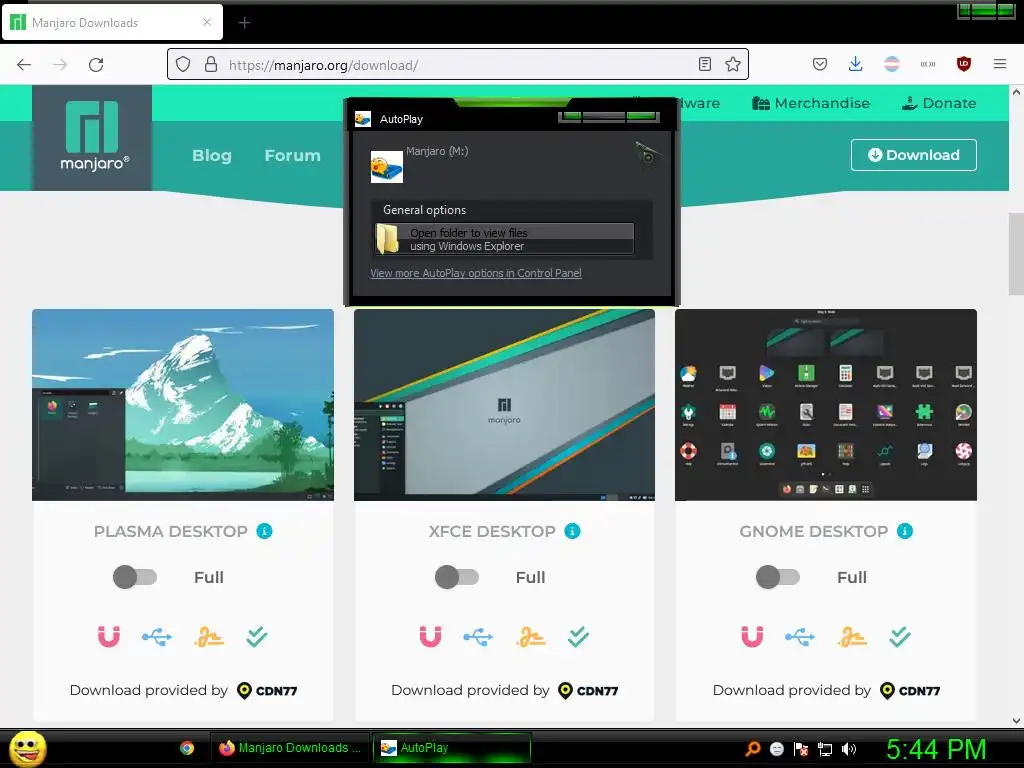Image resolution: width=1024 pixels, height=768 pixels.
Task: Click the uBlock Origin extension icon
Action: coord(963,64)
